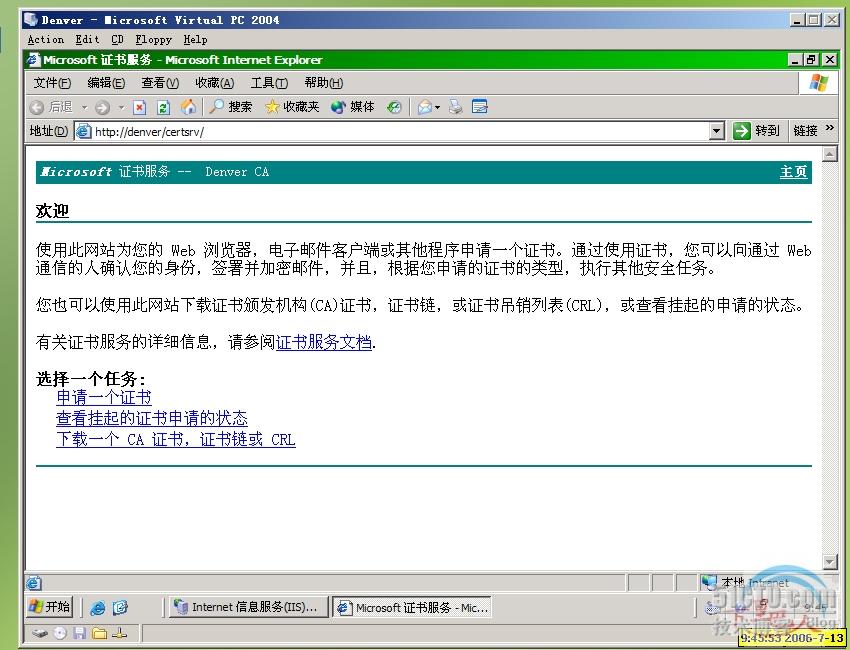Open the 证书服务文档 link
The image size is (850, 650).
(x=324, y=342)
